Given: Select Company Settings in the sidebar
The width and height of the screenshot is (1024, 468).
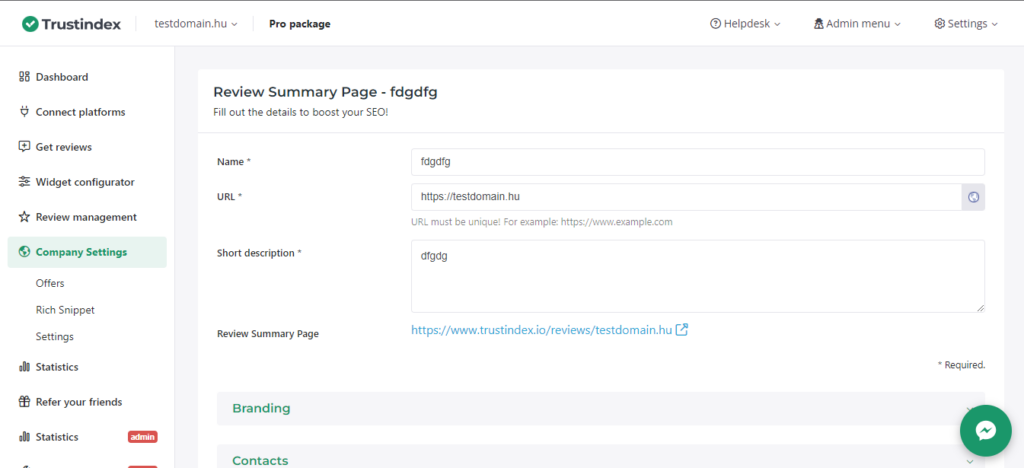Looking at the screenshot, I should coord(81,252).
